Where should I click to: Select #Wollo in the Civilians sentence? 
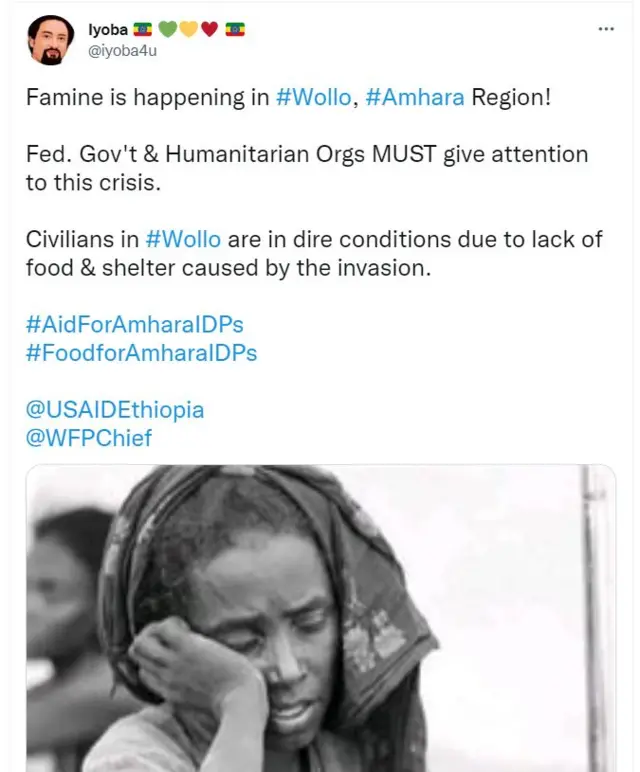click(x=184, y=240)
